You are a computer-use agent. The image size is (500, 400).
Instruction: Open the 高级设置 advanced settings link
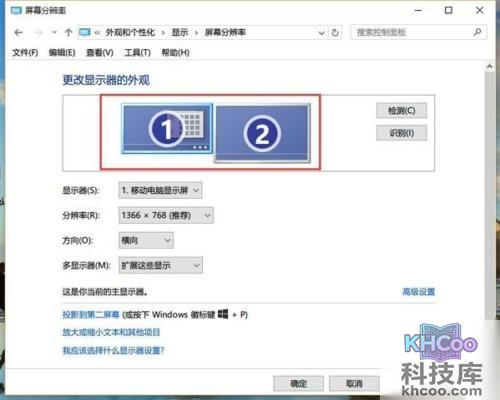tap(419, 292)
